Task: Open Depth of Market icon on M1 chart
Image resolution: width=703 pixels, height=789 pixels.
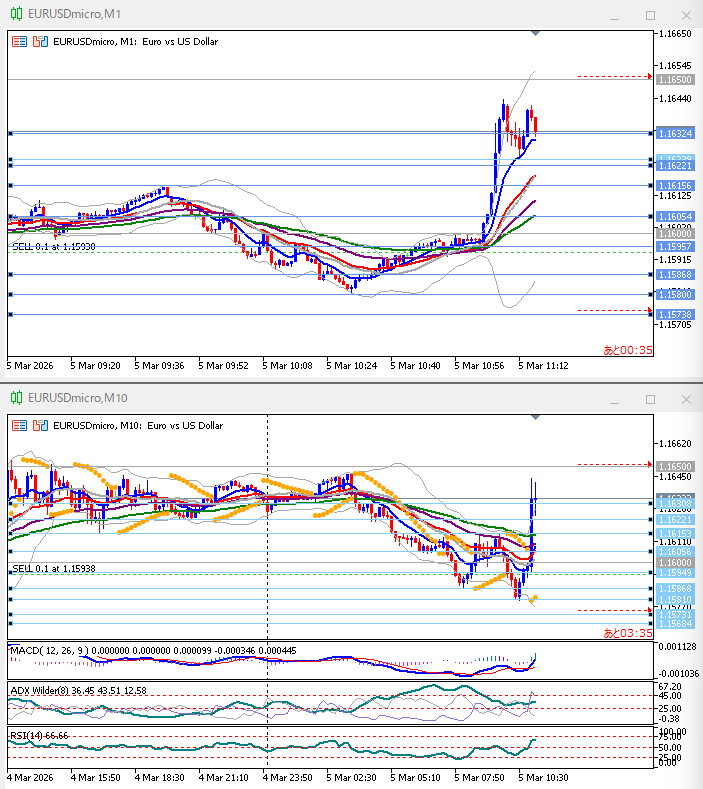Action: pos(40,42)
